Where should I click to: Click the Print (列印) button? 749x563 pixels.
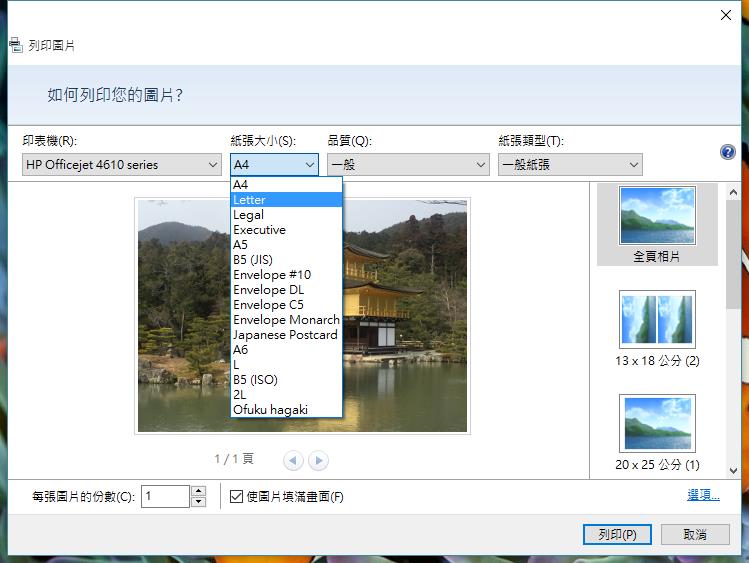pyautogui.click(x=617, y=535)
